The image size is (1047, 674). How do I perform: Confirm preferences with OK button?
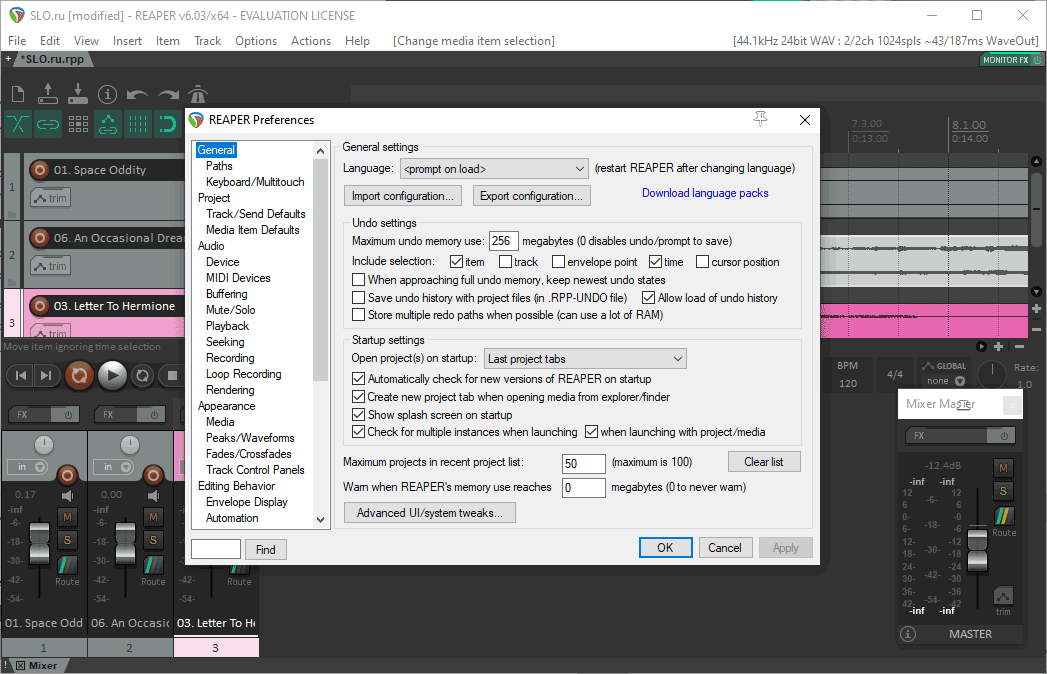coord(665,548)
